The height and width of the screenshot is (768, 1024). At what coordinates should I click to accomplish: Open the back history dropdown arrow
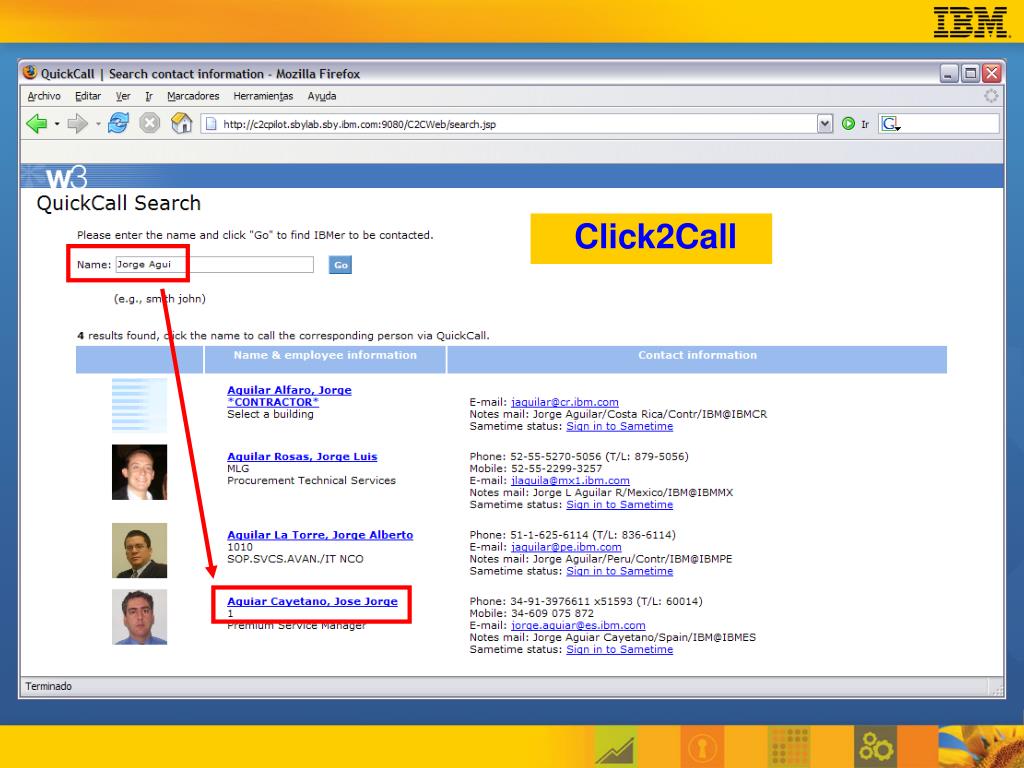coord(57,124)
